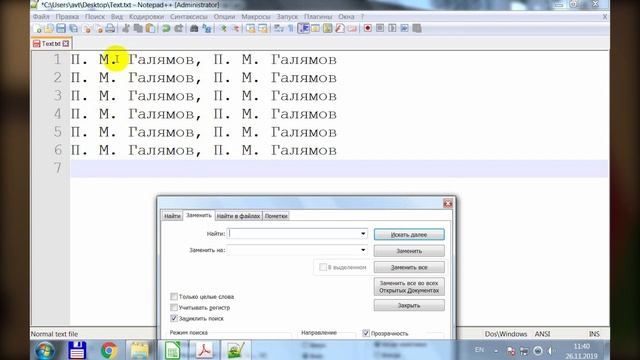Click the New file toolbar icon
The image size is (640, 360).
coord(37,29)
